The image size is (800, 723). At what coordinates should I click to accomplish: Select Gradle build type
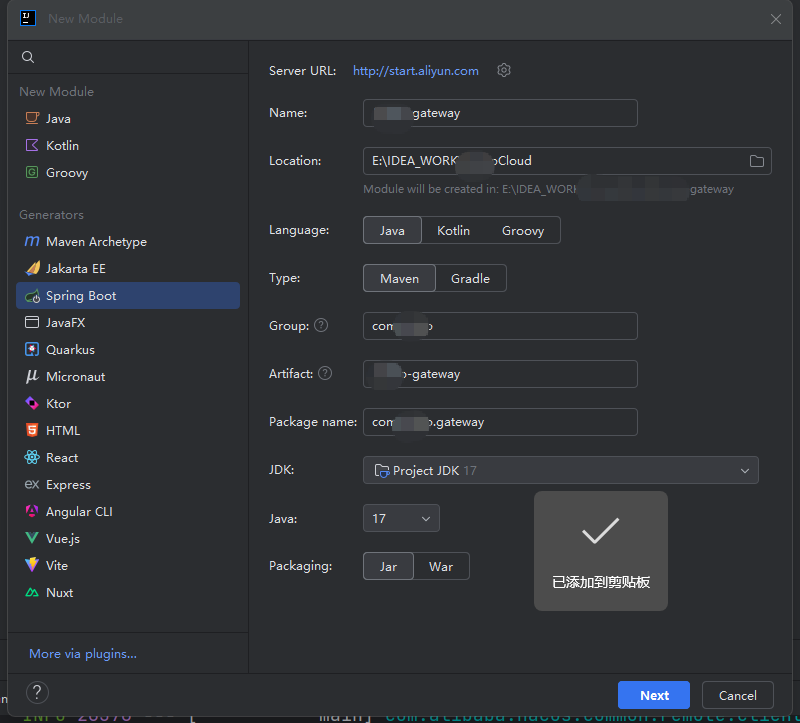coord(470,278)
